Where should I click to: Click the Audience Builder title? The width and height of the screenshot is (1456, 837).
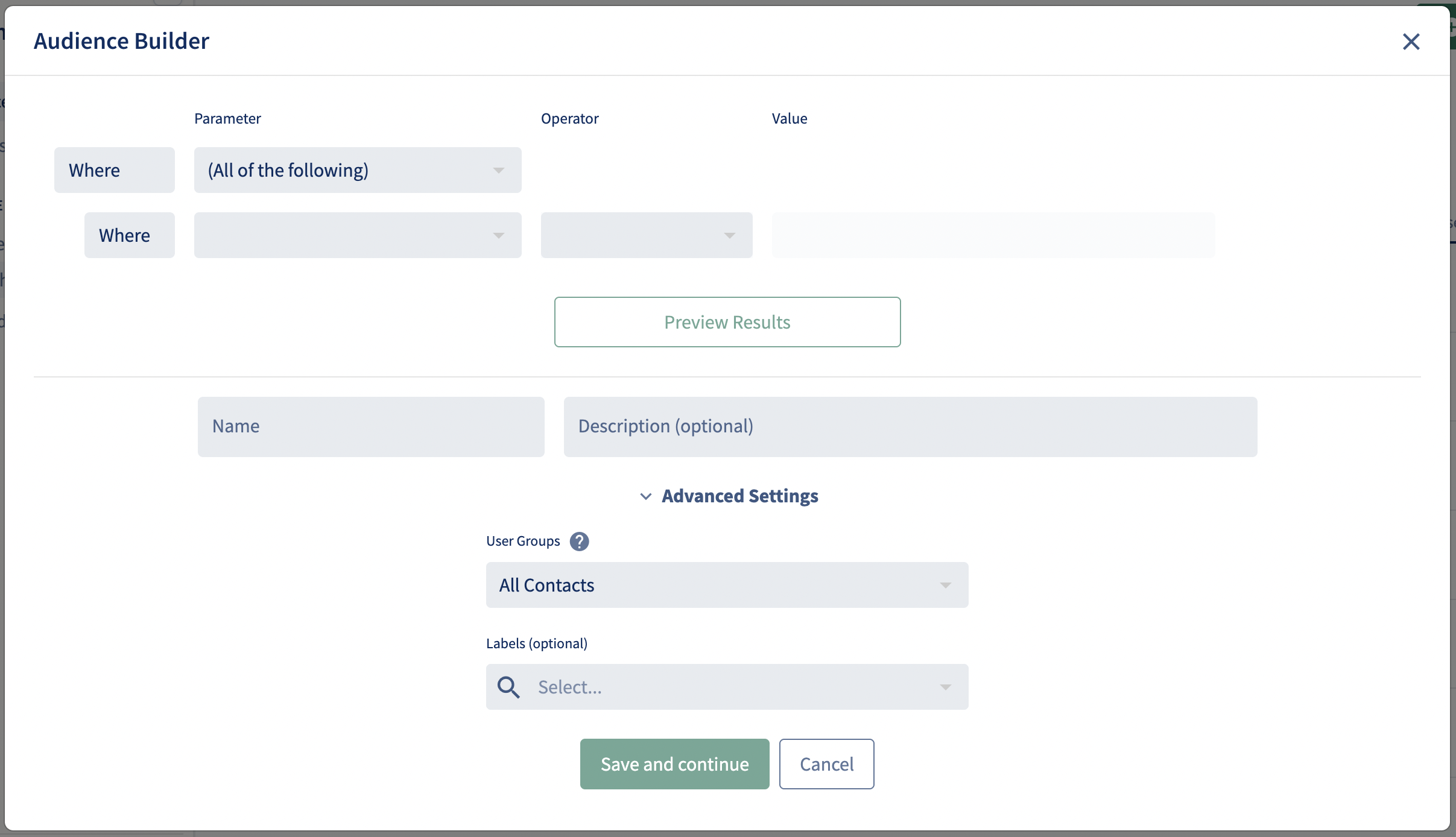(x=121, y=41)
